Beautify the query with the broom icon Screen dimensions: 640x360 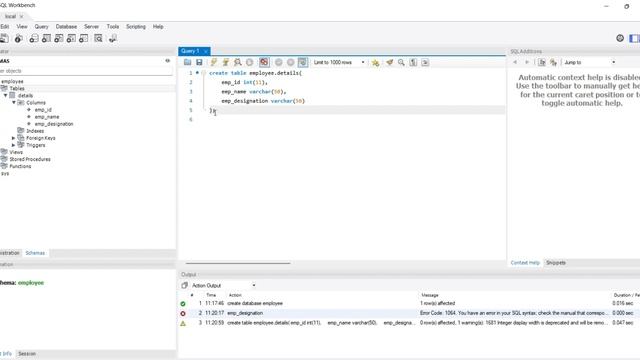point(389,62)
